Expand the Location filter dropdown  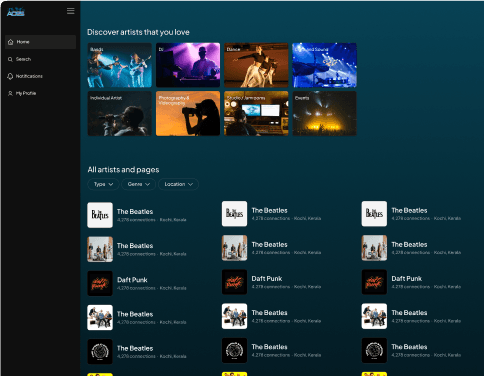[x=178, y=184]
